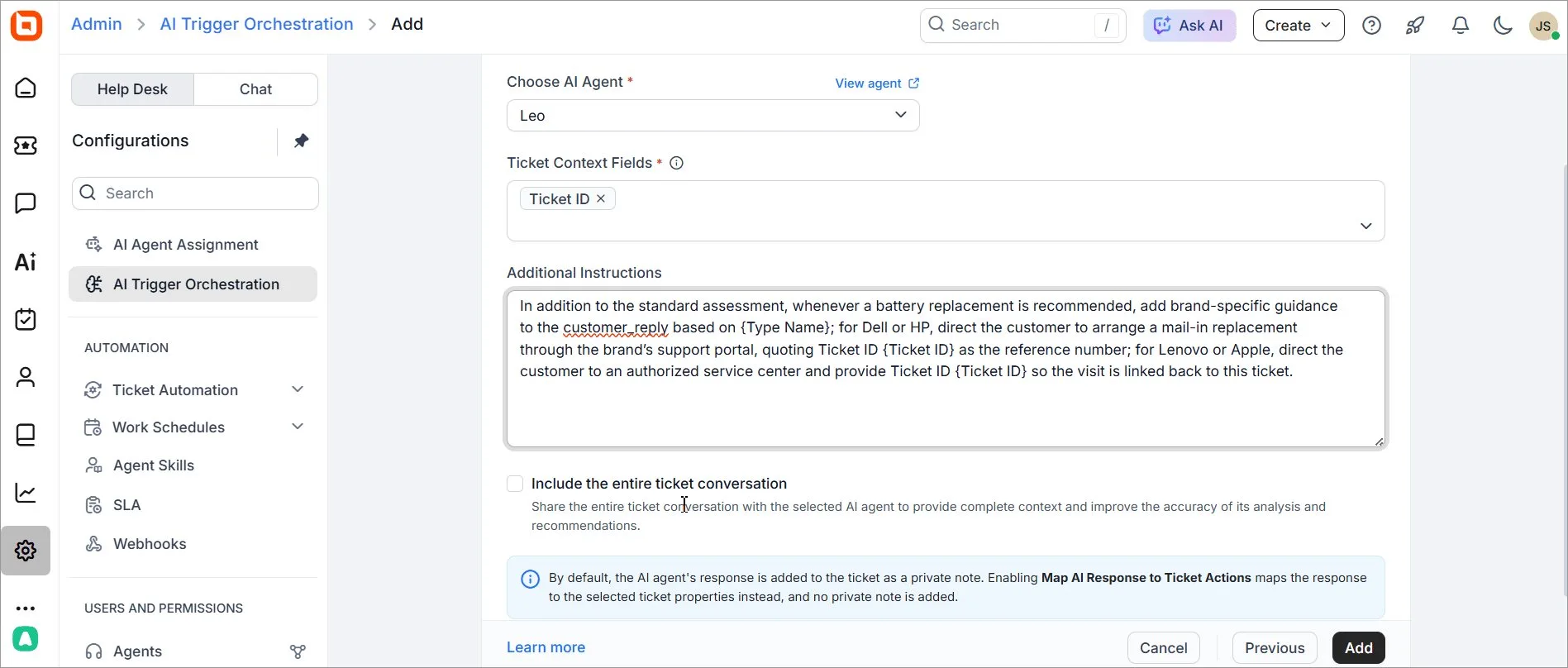
Task: Open the help question mark icon
Action: tap(1371, 26)
